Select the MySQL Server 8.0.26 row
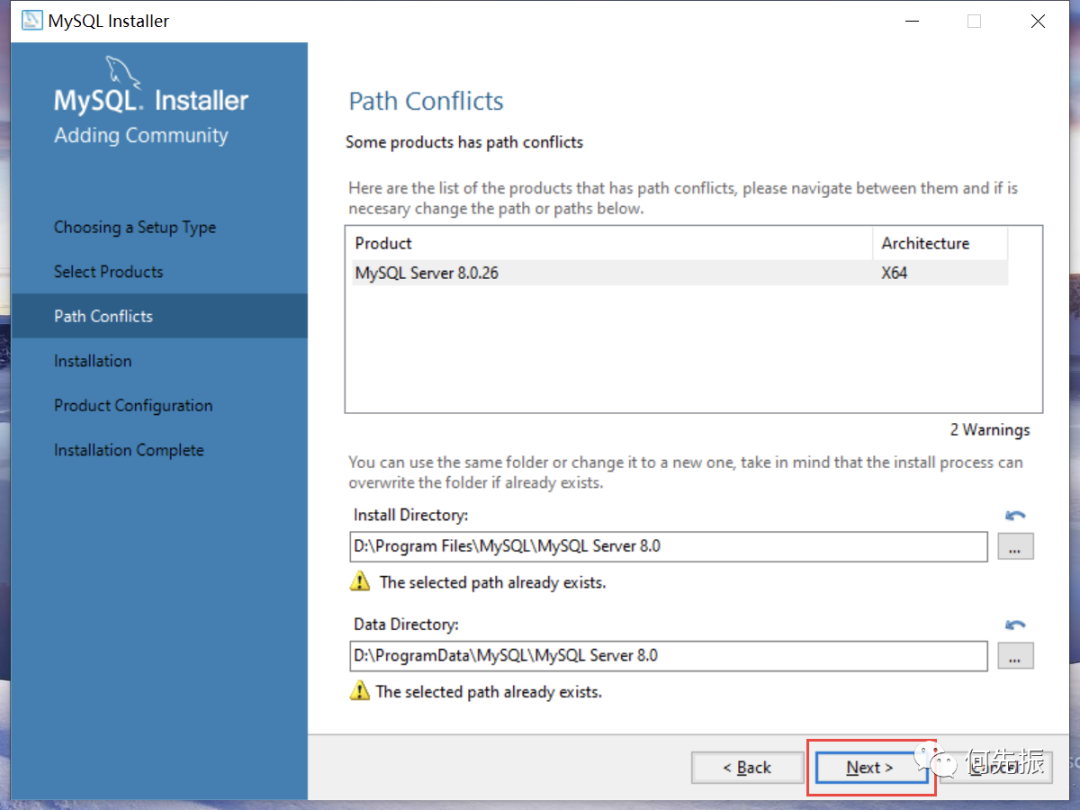 coord(679,273)
